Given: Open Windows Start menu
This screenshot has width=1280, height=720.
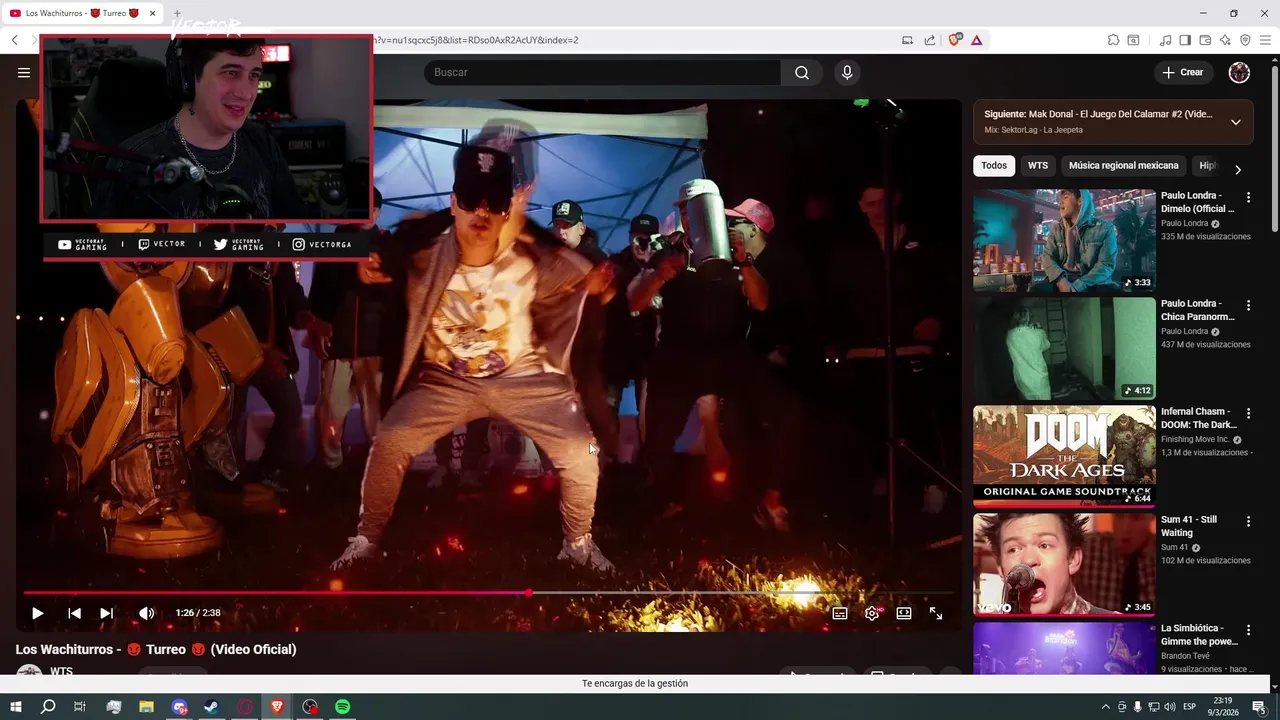Looking at the screenshot, I should pos(16,707).
